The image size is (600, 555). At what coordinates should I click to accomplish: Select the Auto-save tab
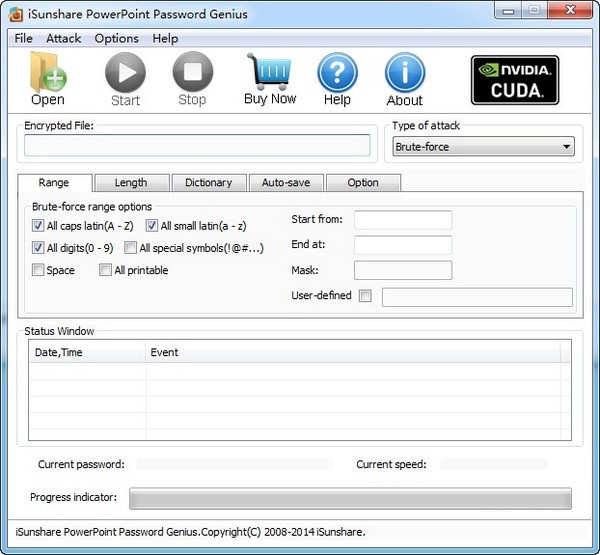click(286, 183)
